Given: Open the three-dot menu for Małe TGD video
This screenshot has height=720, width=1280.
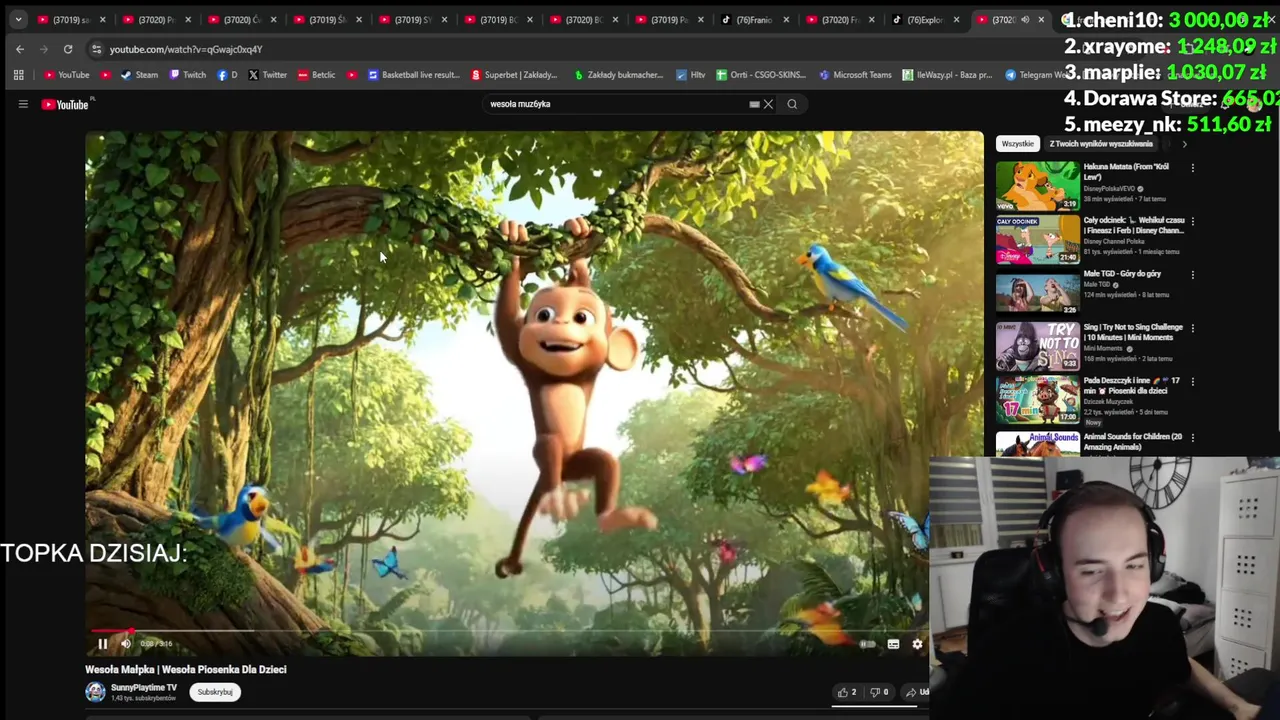Looking at the screenshot, I should [1192, 274].
